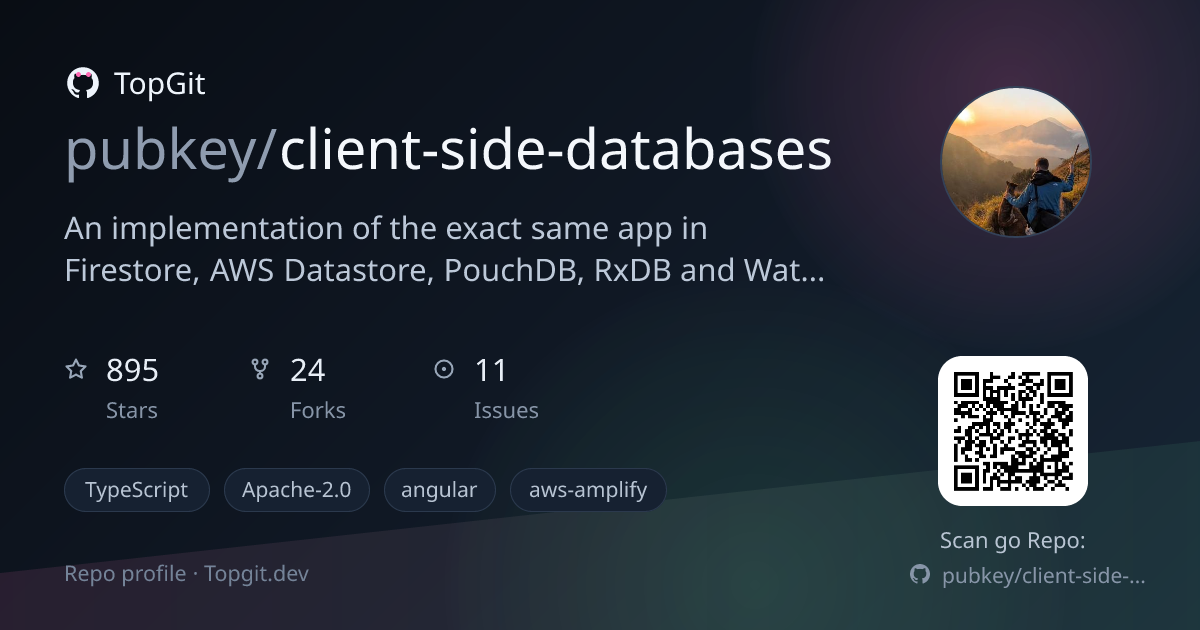Click the Issues label
Viewport: 1200px width, 630px height.
point(506,411)
